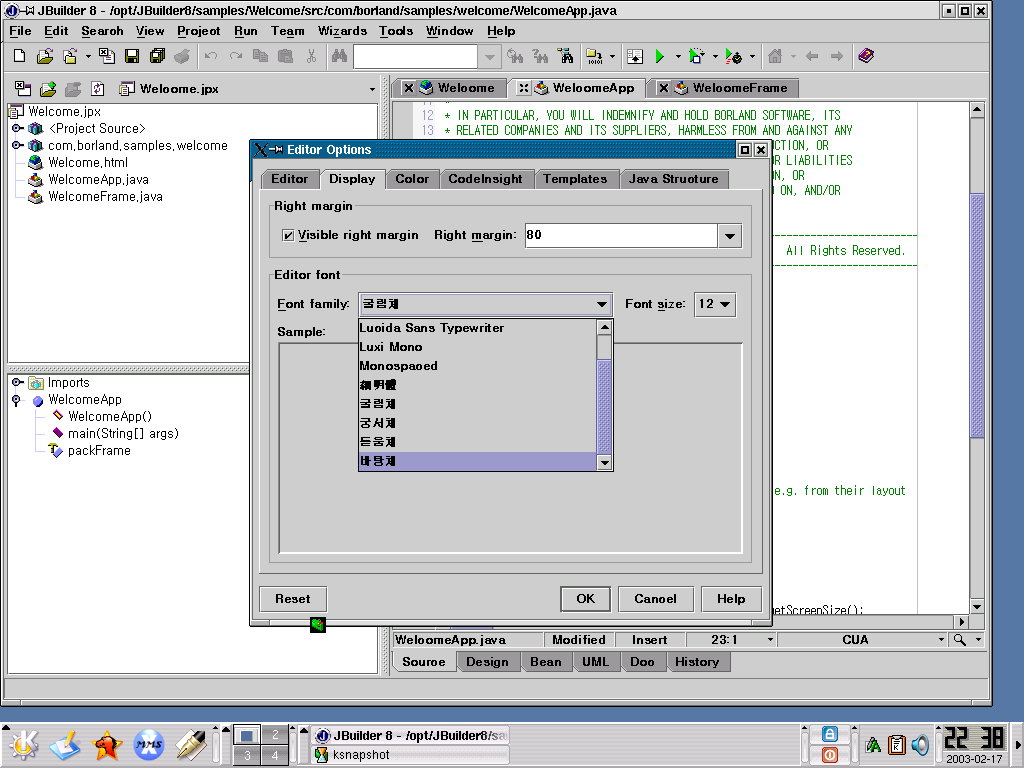Expand the Imports node in structure pane
Screen dimensions: 1024x768
(x=17, y=382)
